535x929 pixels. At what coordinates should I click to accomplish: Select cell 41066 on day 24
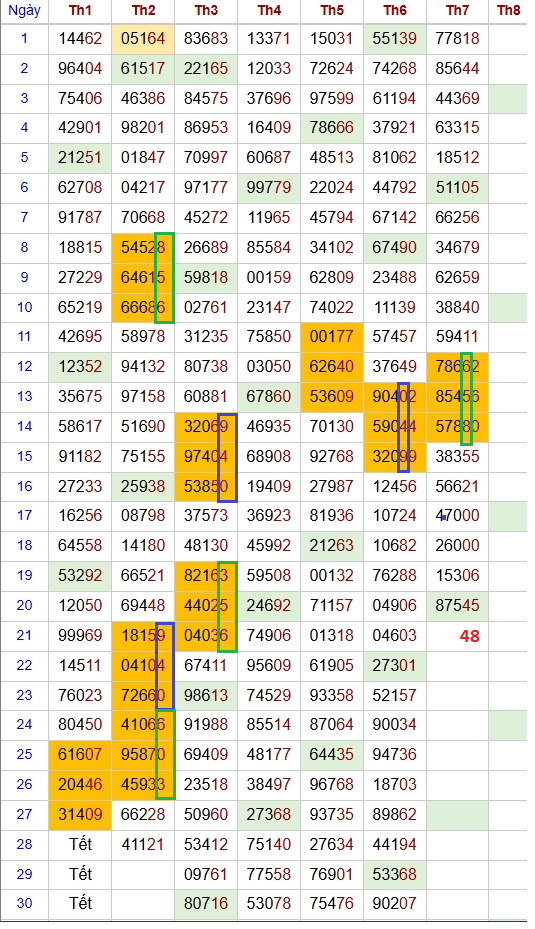pyautogui.click(x=143, y=725)
